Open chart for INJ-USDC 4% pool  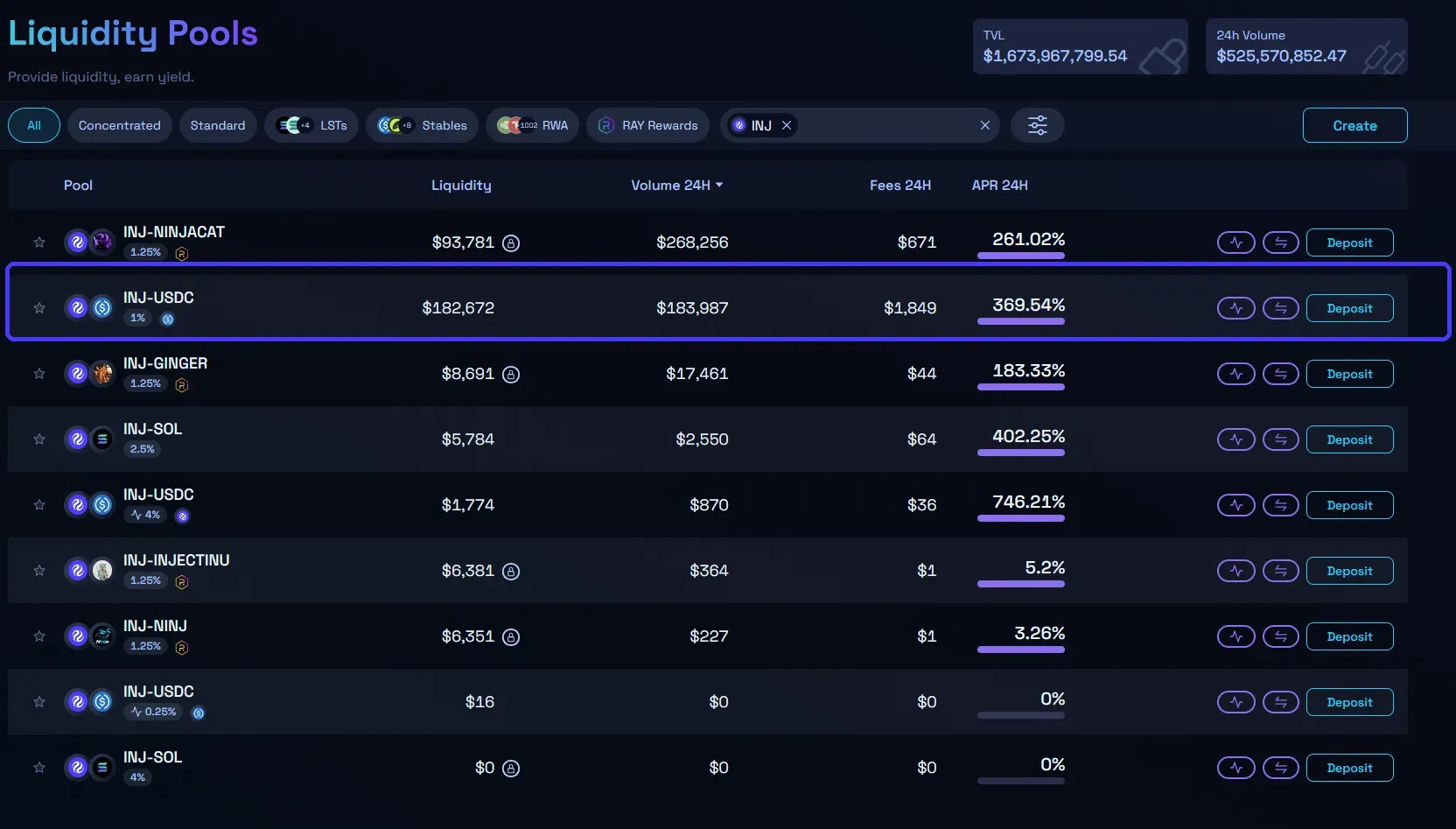coord(1235,505)
